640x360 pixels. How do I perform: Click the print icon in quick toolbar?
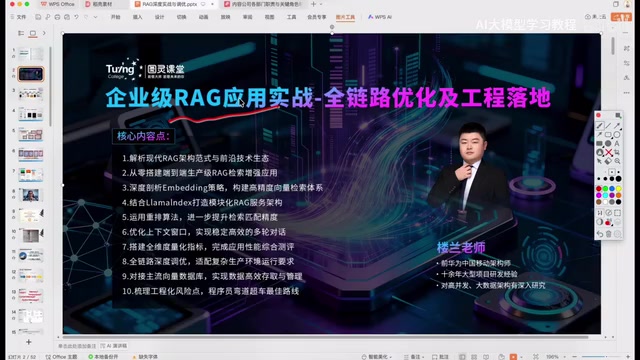57,17
